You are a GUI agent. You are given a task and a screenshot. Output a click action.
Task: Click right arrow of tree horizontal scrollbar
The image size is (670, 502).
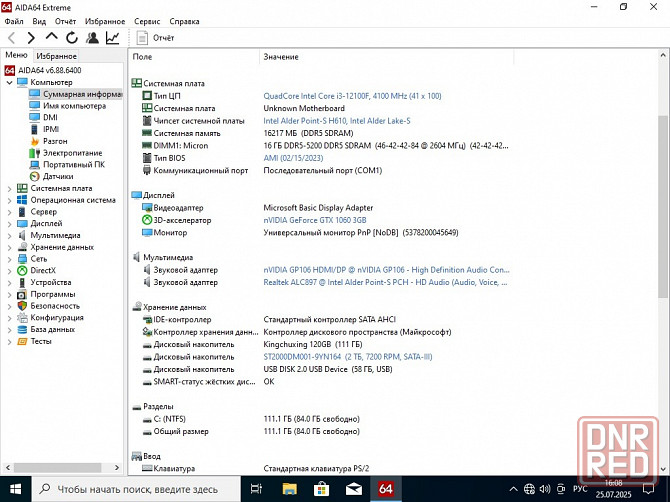coord(117,467)
